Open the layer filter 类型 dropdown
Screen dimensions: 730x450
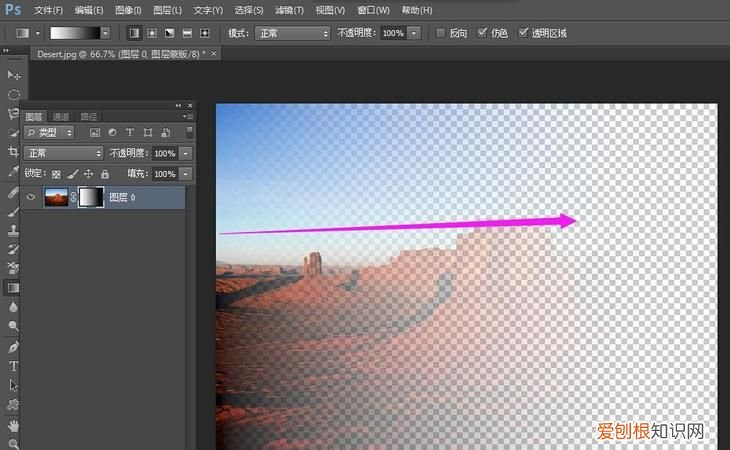pyautogui.click(x=50, y=132)
